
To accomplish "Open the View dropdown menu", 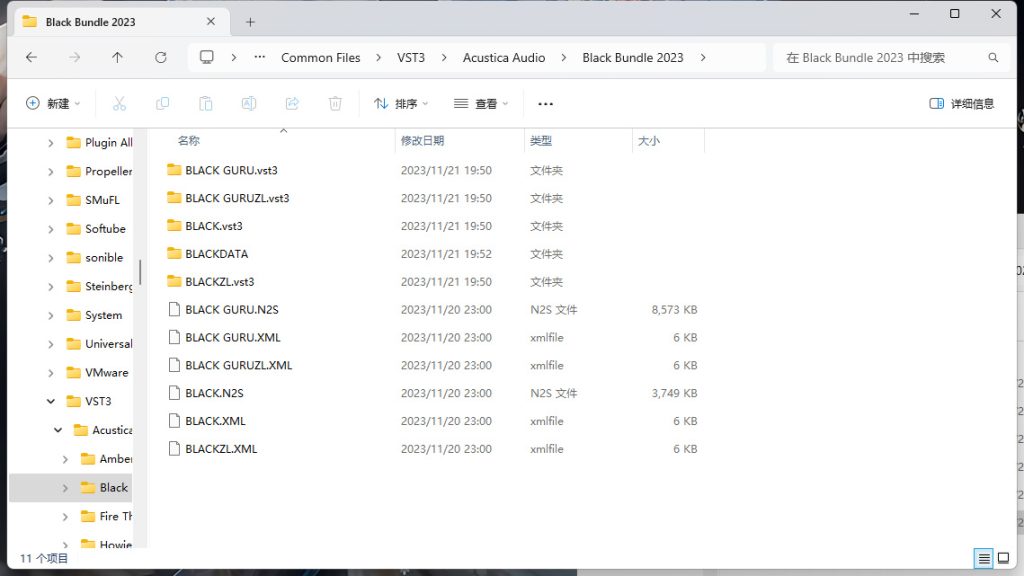I will coord(481,103).
